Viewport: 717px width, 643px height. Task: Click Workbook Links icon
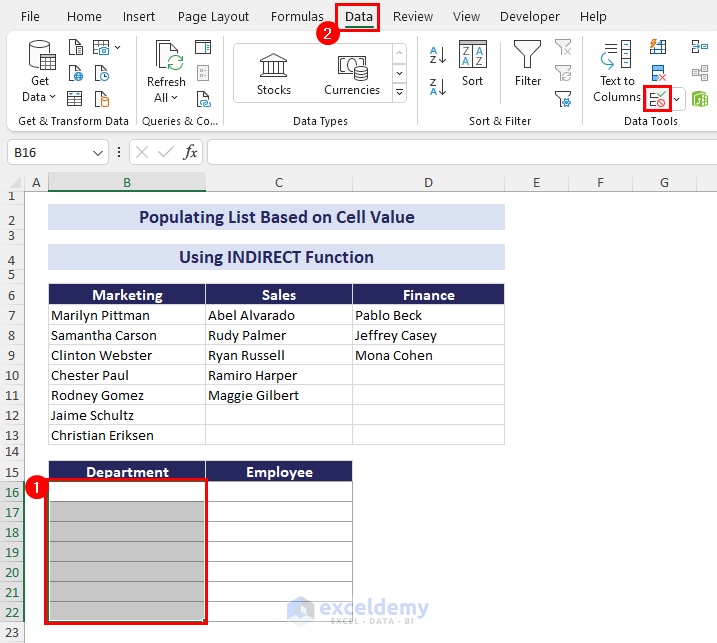point(203,99)
